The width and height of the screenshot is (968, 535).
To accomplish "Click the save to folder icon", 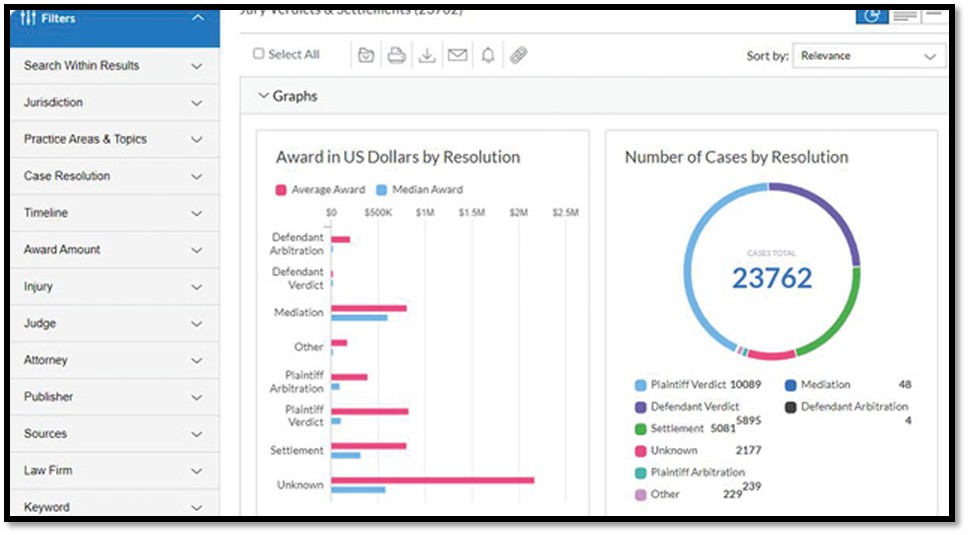I will pos(366,56).
